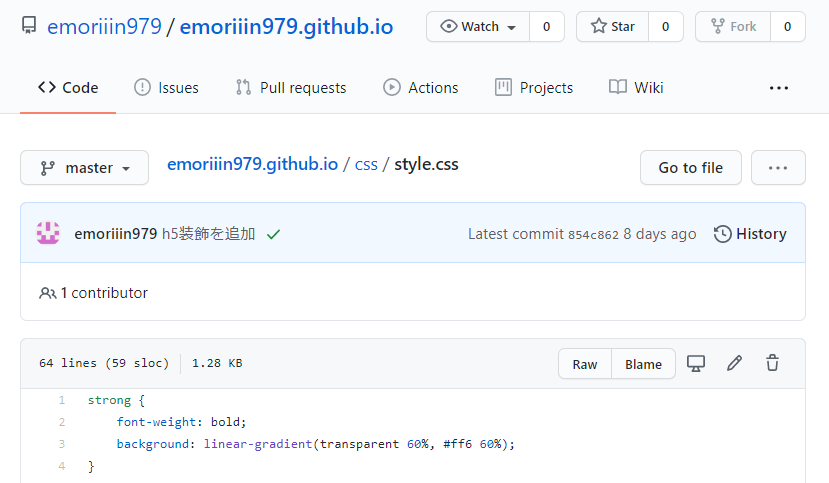This screenshot has width=829, height=483.
Task: Switch to the Issues tab
Action: (x=166, y=88)
